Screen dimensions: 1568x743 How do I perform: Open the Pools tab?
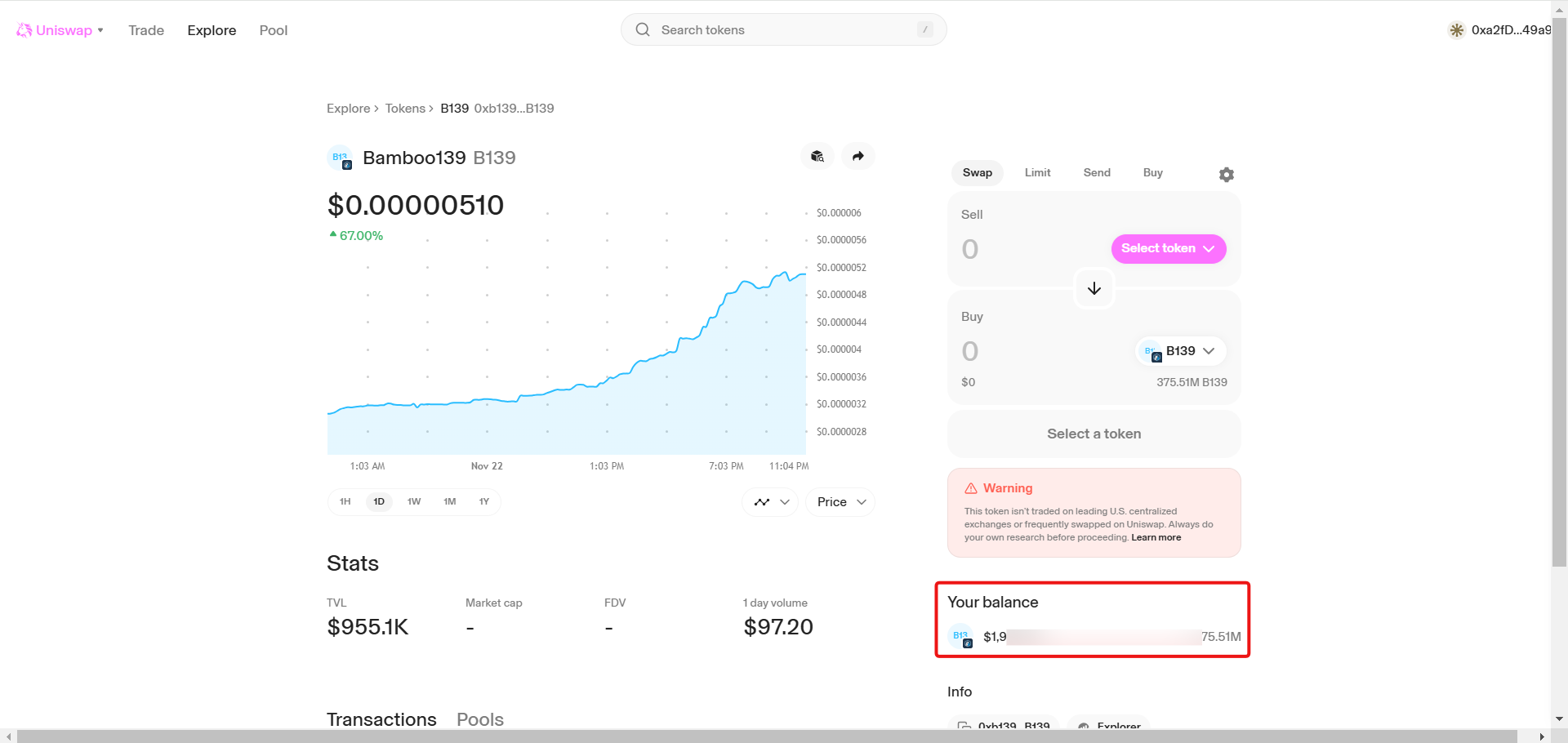tap(480, 719)
